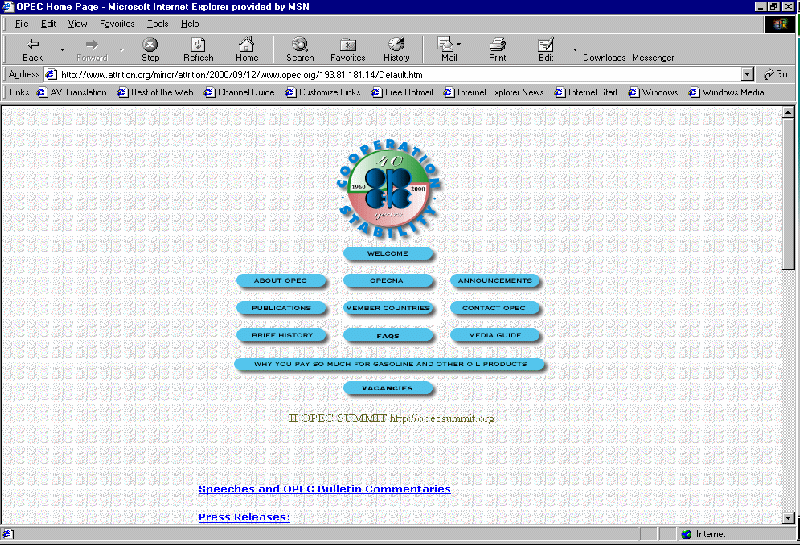Click the OPECNA button
This screenshot has width=800, height=545.
point(388,281)
